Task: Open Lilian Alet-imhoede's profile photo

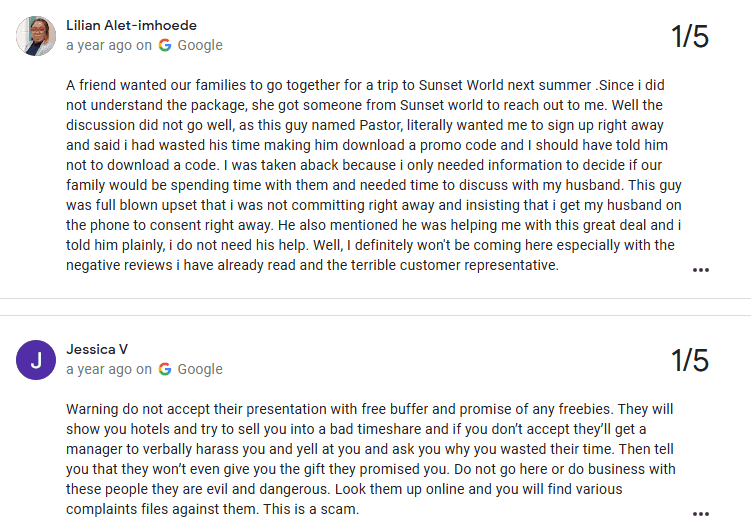Action: coord(36,35)
